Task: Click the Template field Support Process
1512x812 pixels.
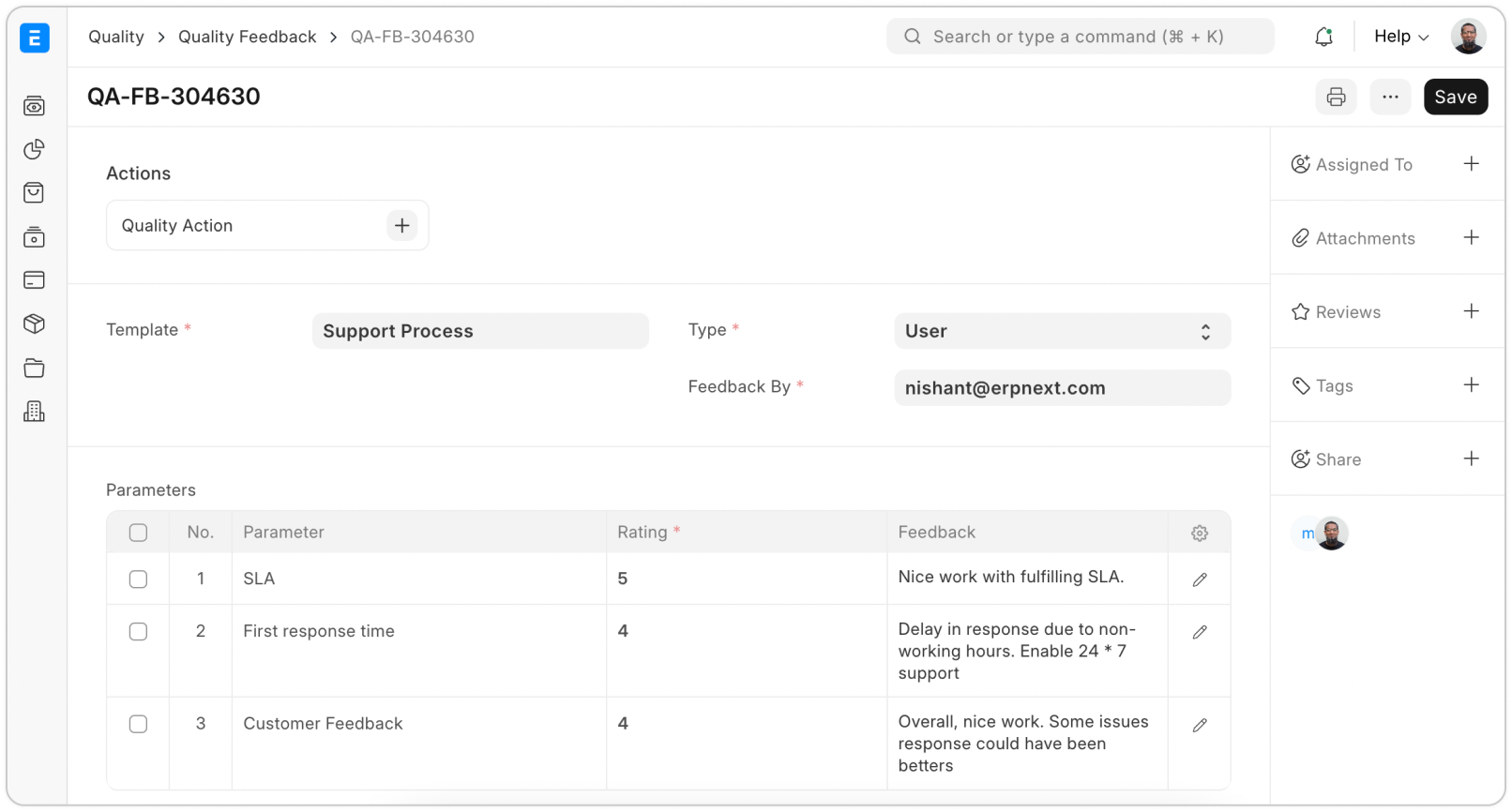Action: point(480,331)
